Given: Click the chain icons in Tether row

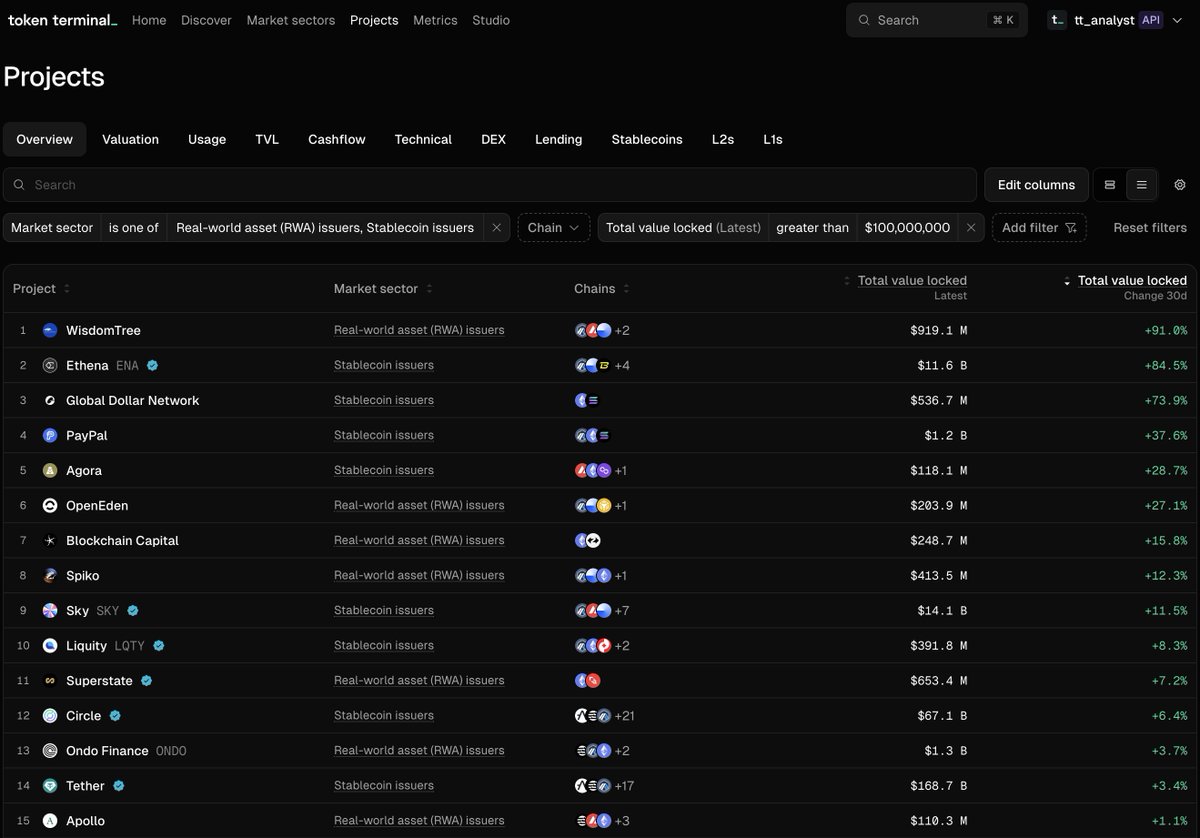Looking at the screenshot, I should (592, 785).
